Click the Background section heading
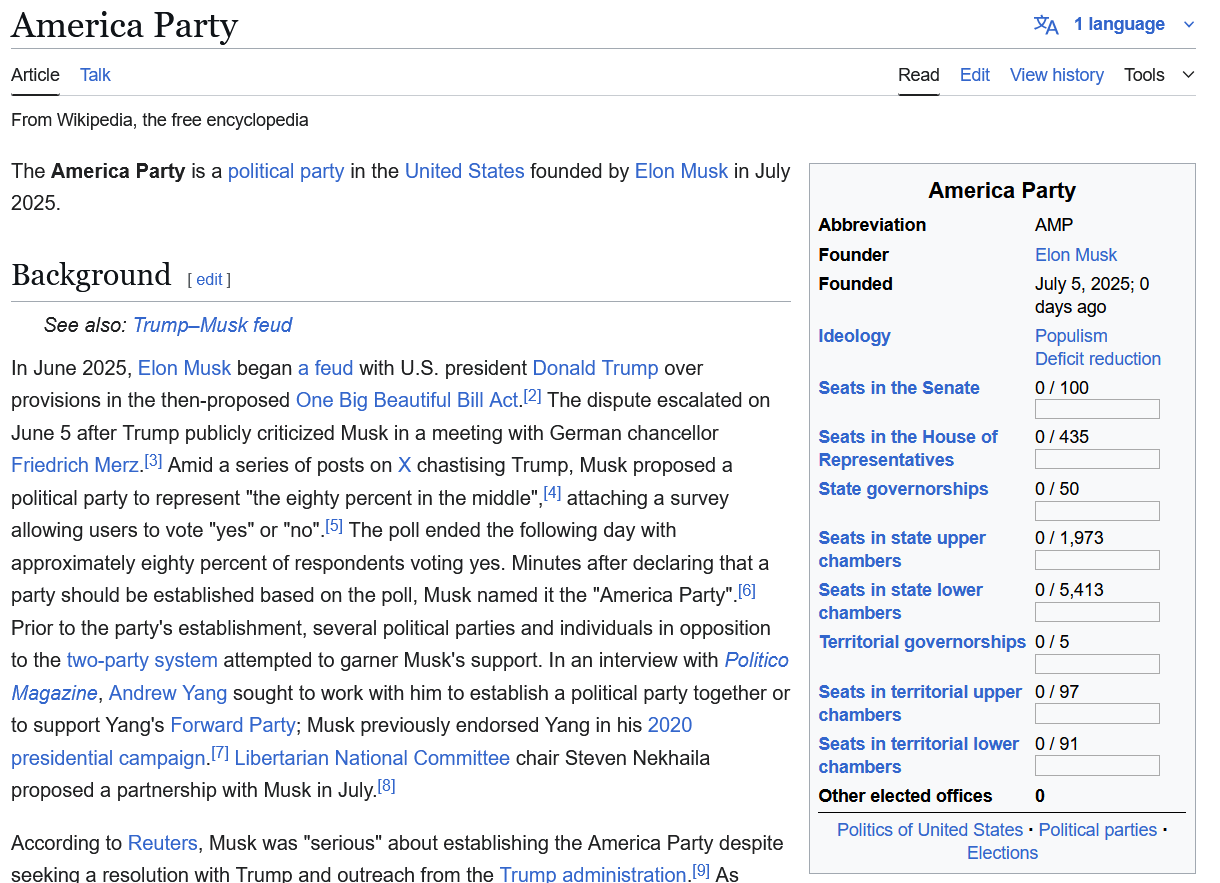 click(x=91, y=275)
